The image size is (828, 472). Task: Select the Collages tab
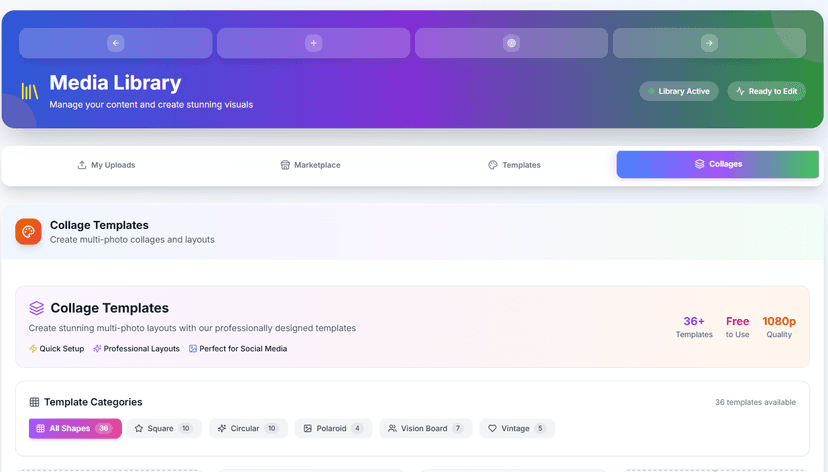click(x=718, y=164)
